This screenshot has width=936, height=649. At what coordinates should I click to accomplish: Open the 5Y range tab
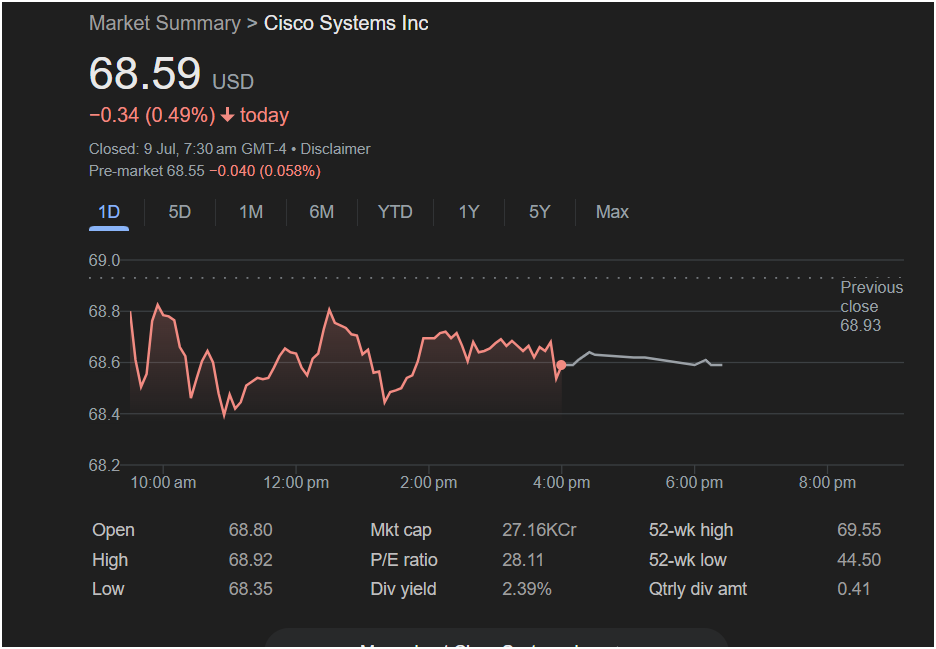539,212
